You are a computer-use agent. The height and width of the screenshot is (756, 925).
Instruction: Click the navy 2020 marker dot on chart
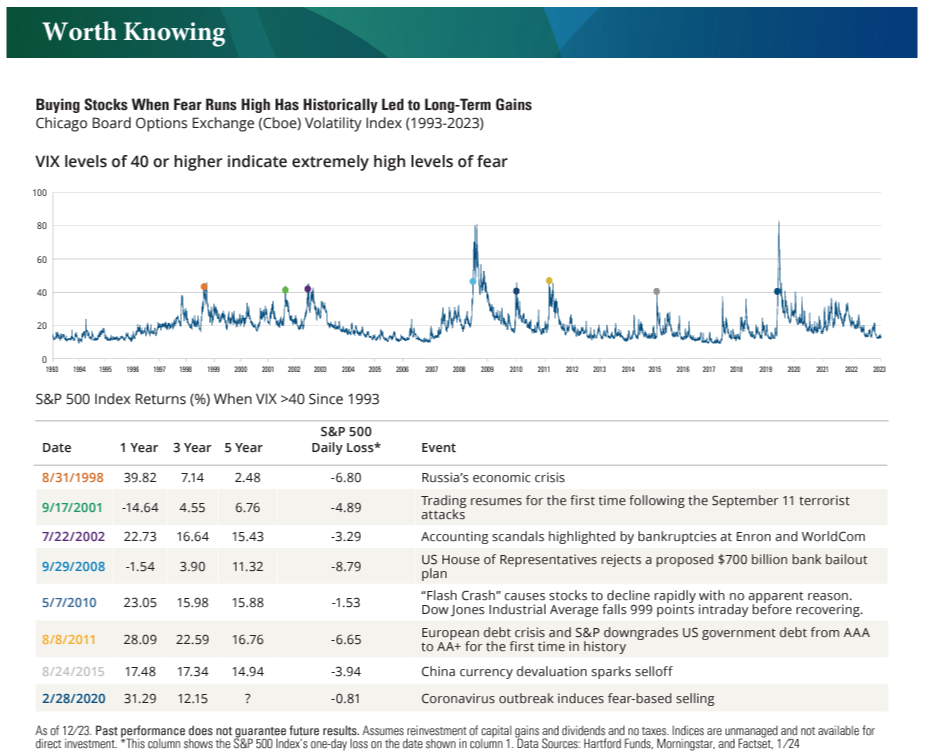coord(778,291)
